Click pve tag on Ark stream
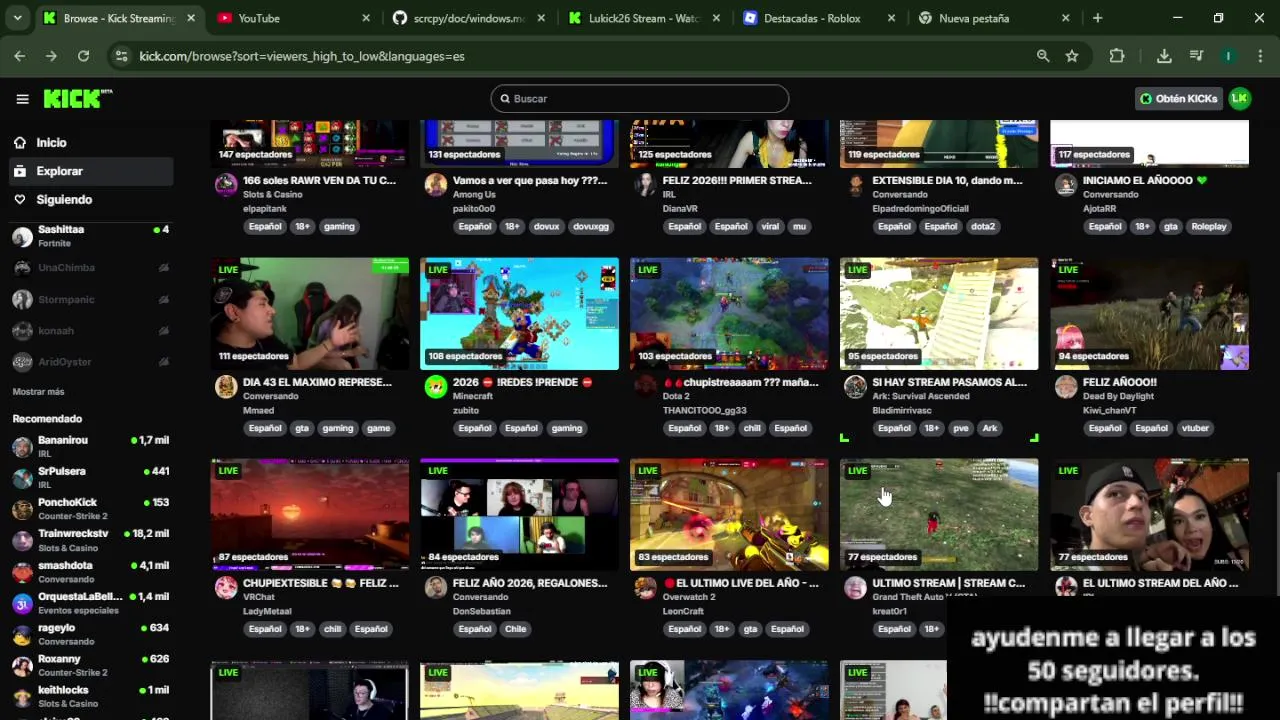Viewport: 1280px width, 720px height. [x=961, y=428]
